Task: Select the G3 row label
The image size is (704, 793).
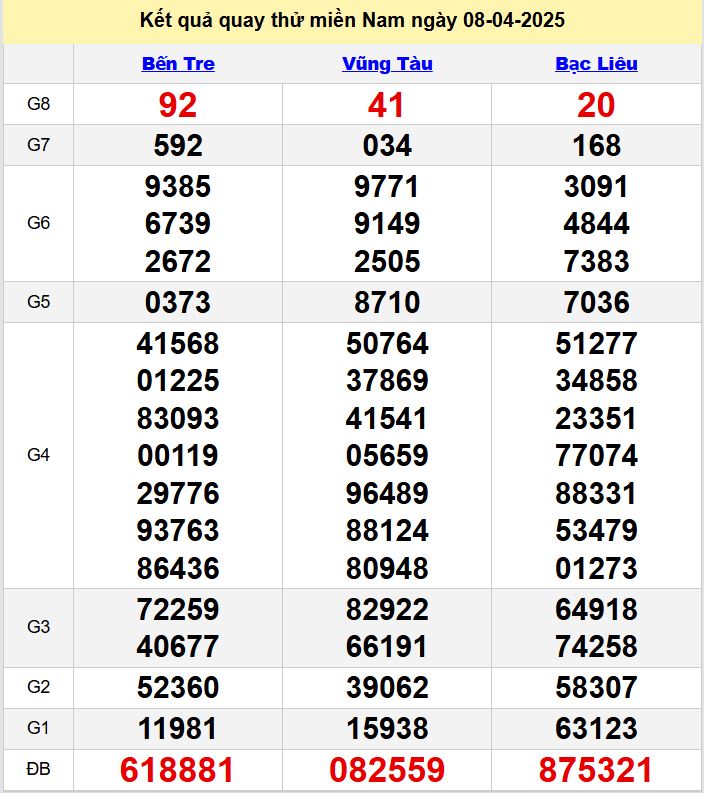Action: pos(38,627)
